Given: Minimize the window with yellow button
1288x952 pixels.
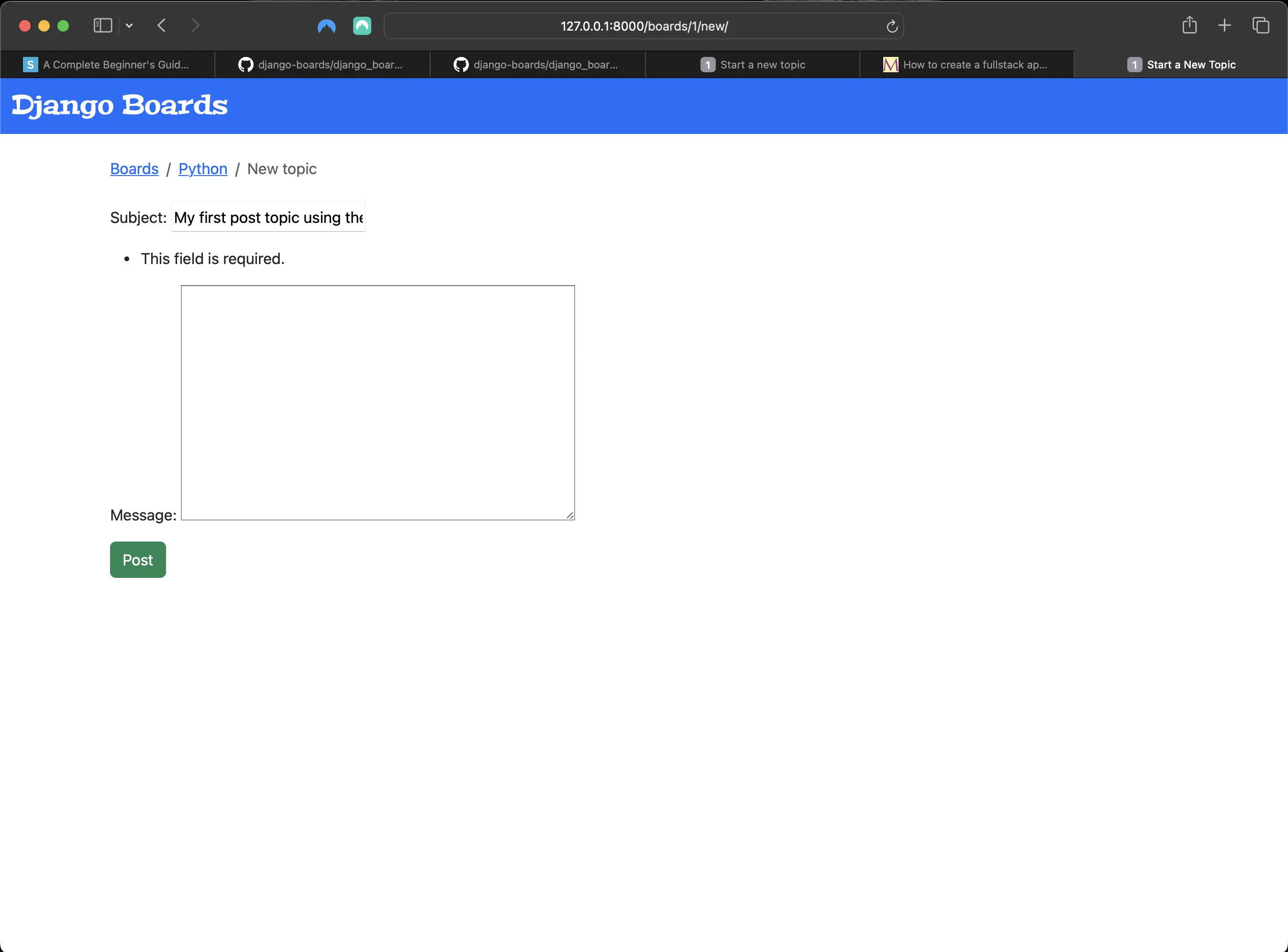Looking at the screenshot, I should tap(44, 26).
